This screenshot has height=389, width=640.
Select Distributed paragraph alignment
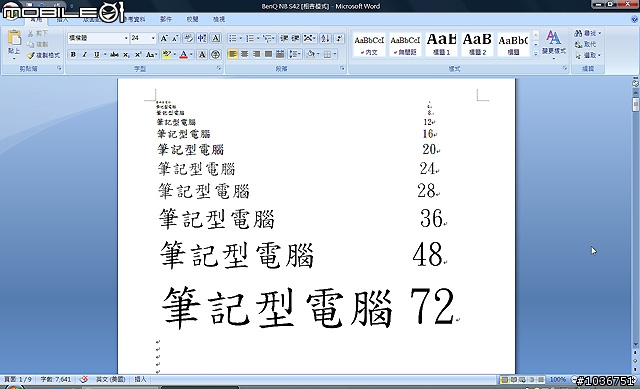(x=280, y=54)
